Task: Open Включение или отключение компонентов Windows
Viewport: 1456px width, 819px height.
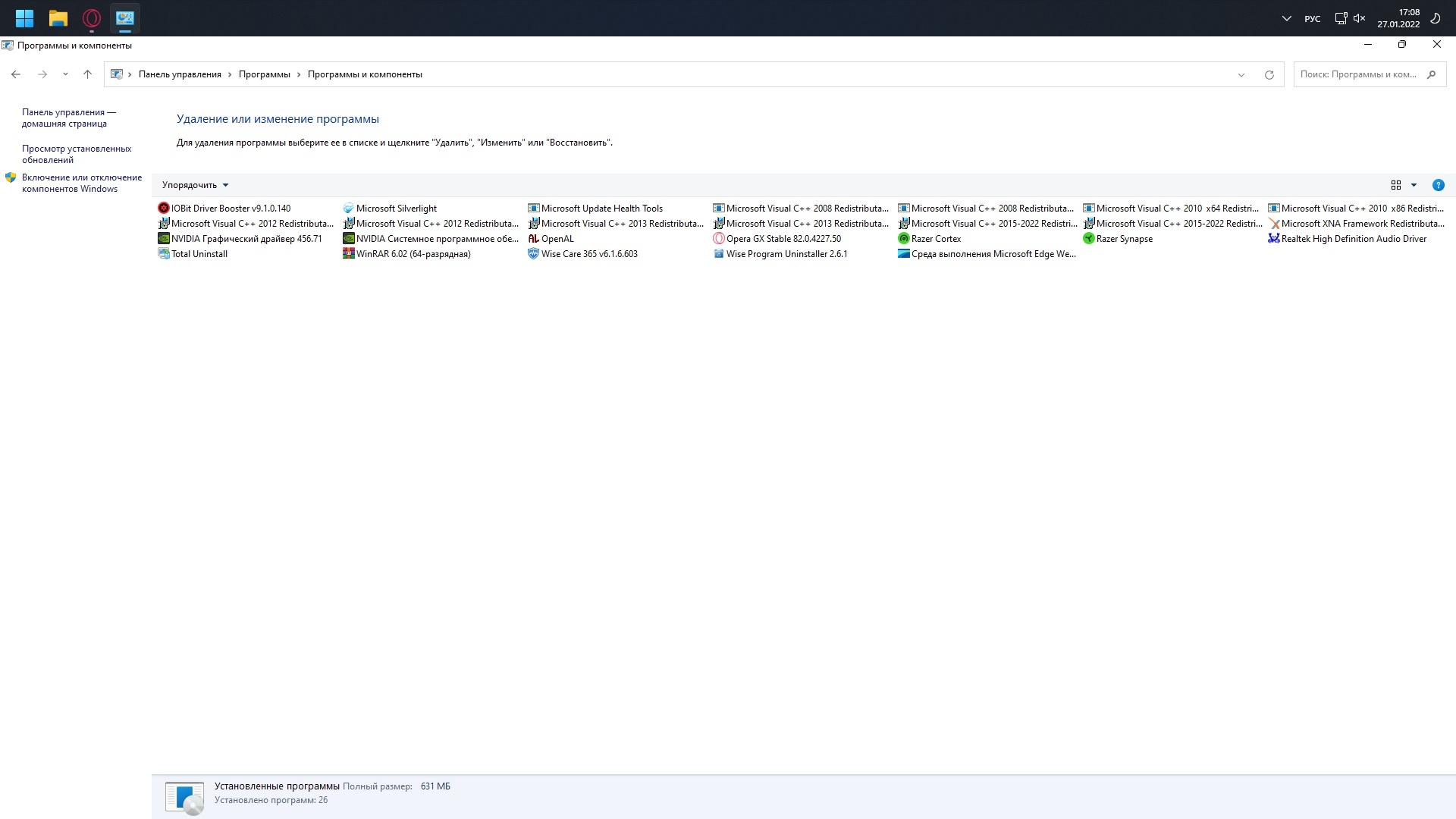Action: pos(82,183)
